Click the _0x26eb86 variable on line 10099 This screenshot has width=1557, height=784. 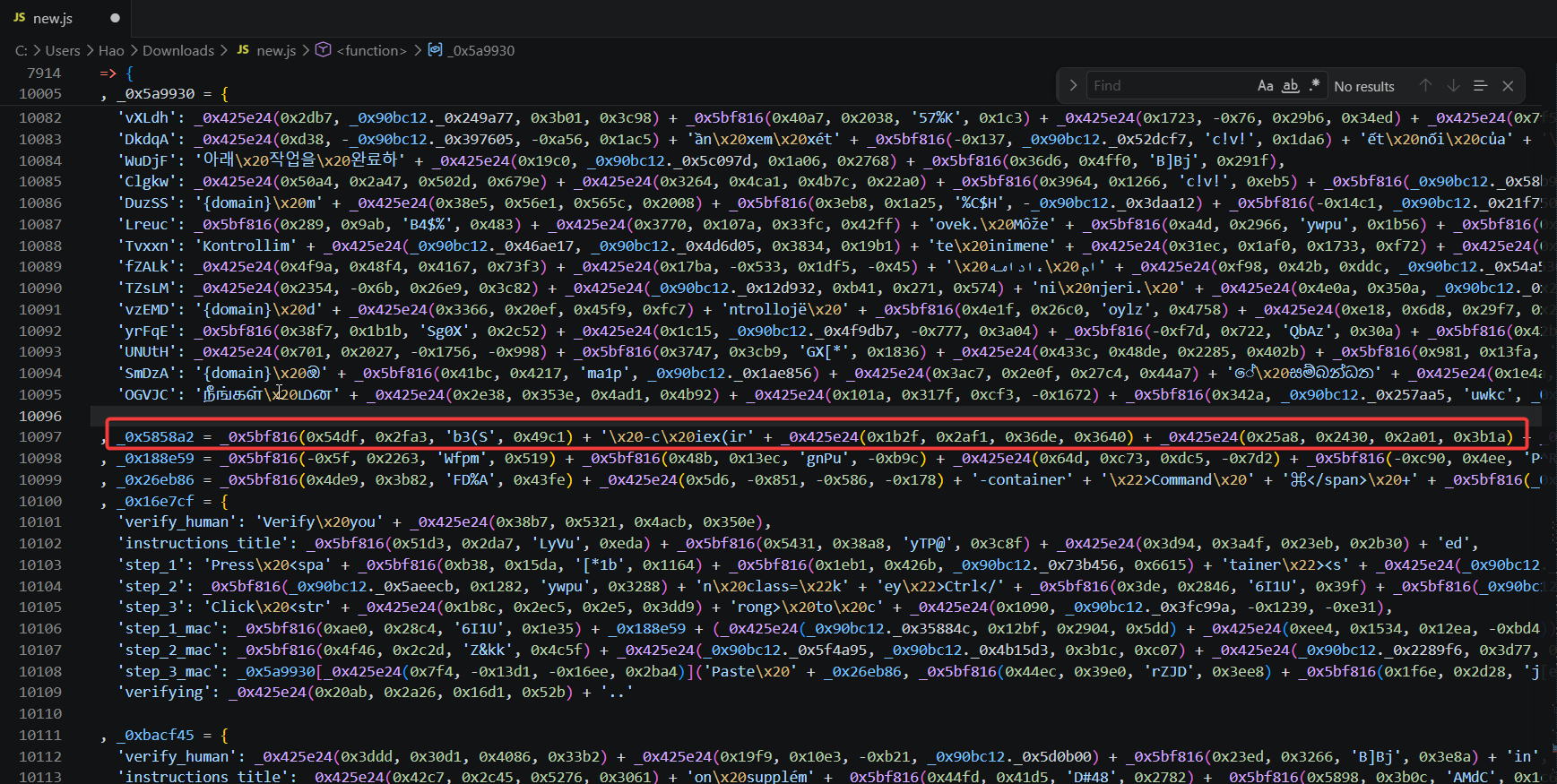[x=155, y=480]
